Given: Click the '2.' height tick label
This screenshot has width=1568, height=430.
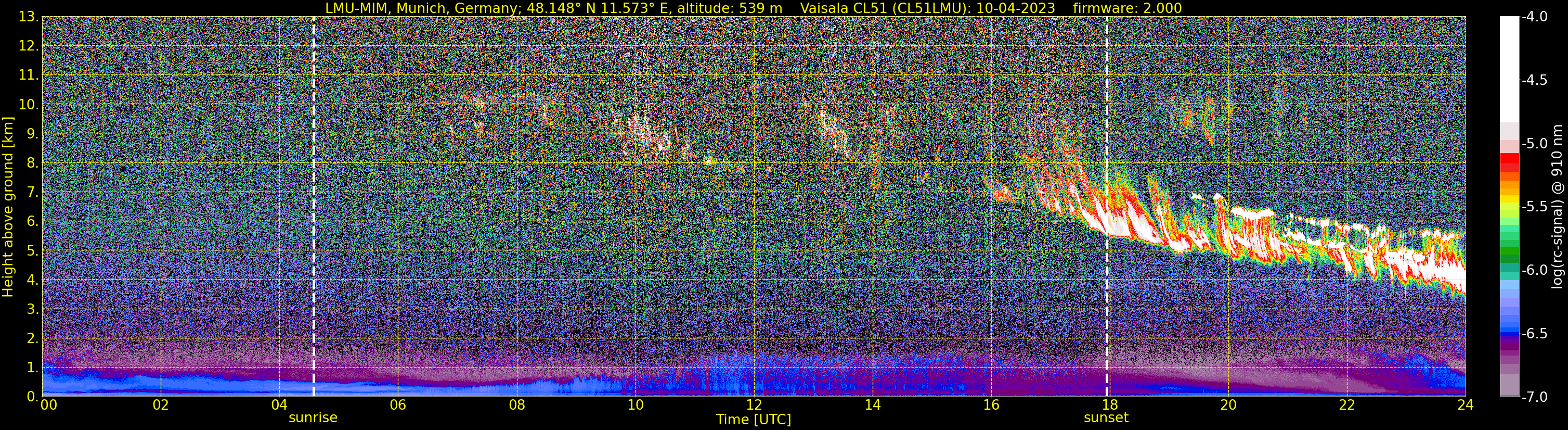Looking at the screenshot, I should point(32,339).
